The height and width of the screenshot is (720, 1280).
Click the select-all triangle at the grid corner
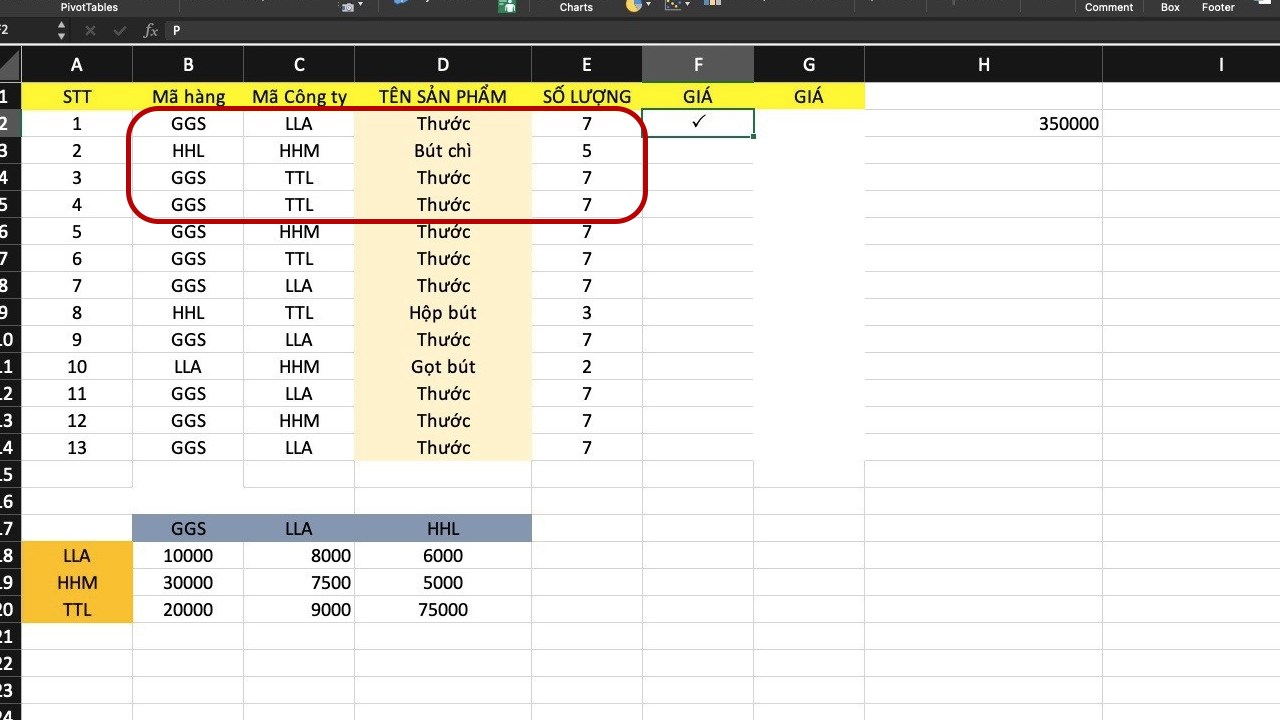[10, 65]
